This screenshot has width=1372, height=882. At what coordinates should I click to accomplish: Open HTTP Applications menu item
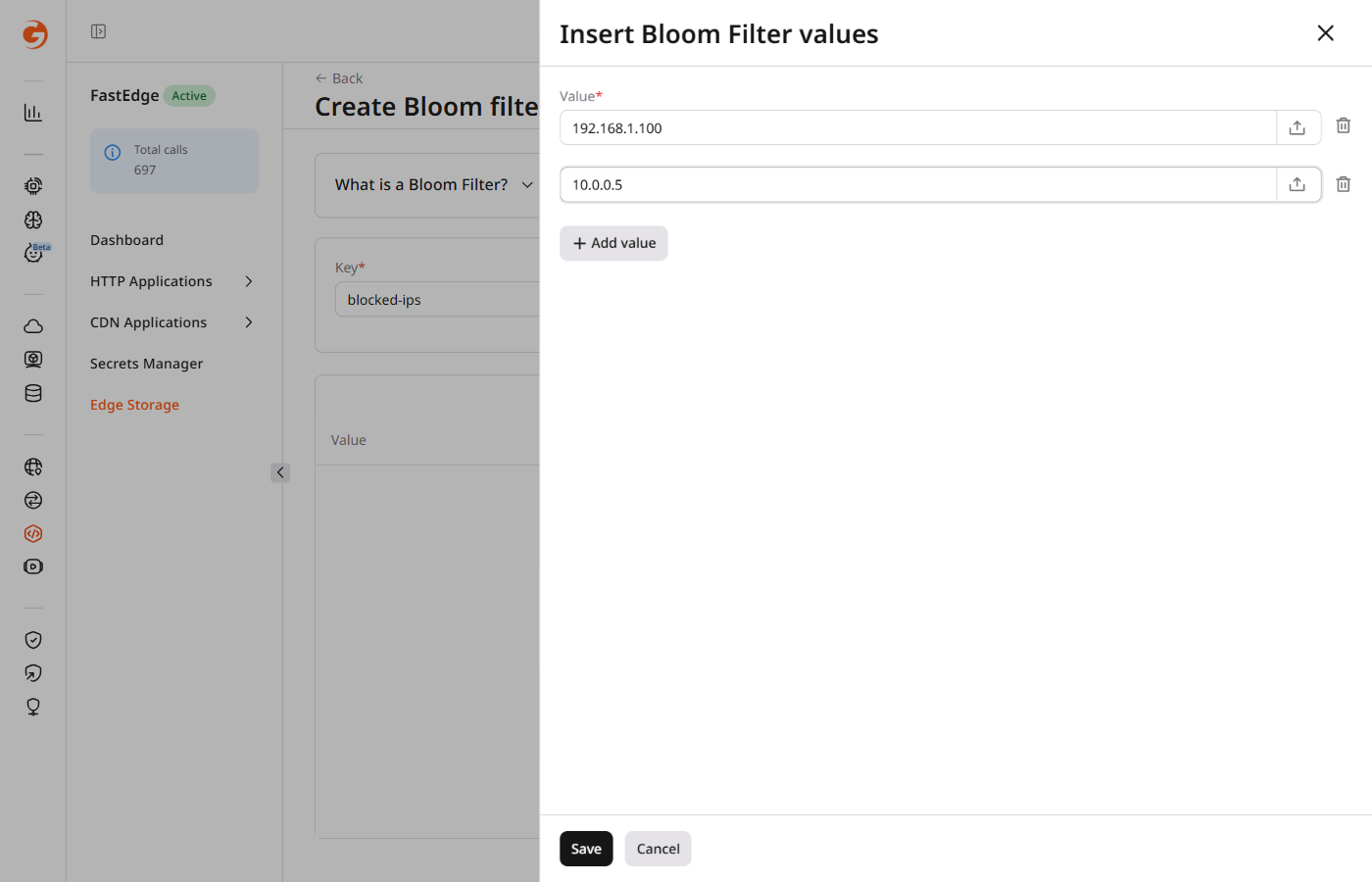click(151, 281)
